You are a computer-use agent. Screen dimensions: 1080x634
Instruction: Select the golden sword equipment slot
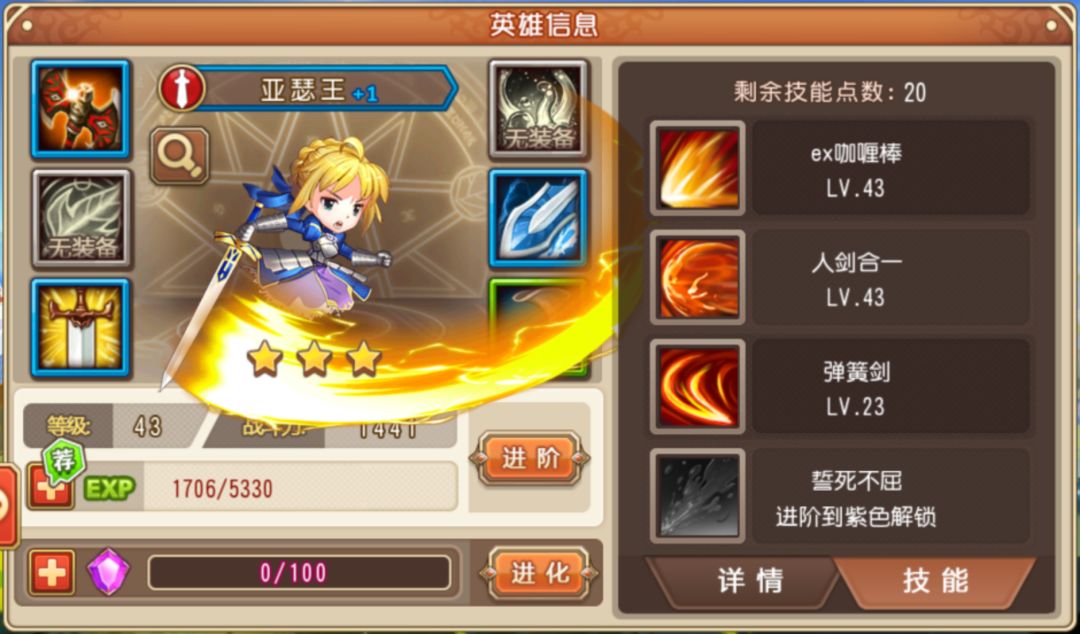pyautogui.click(x=81, y=329)
